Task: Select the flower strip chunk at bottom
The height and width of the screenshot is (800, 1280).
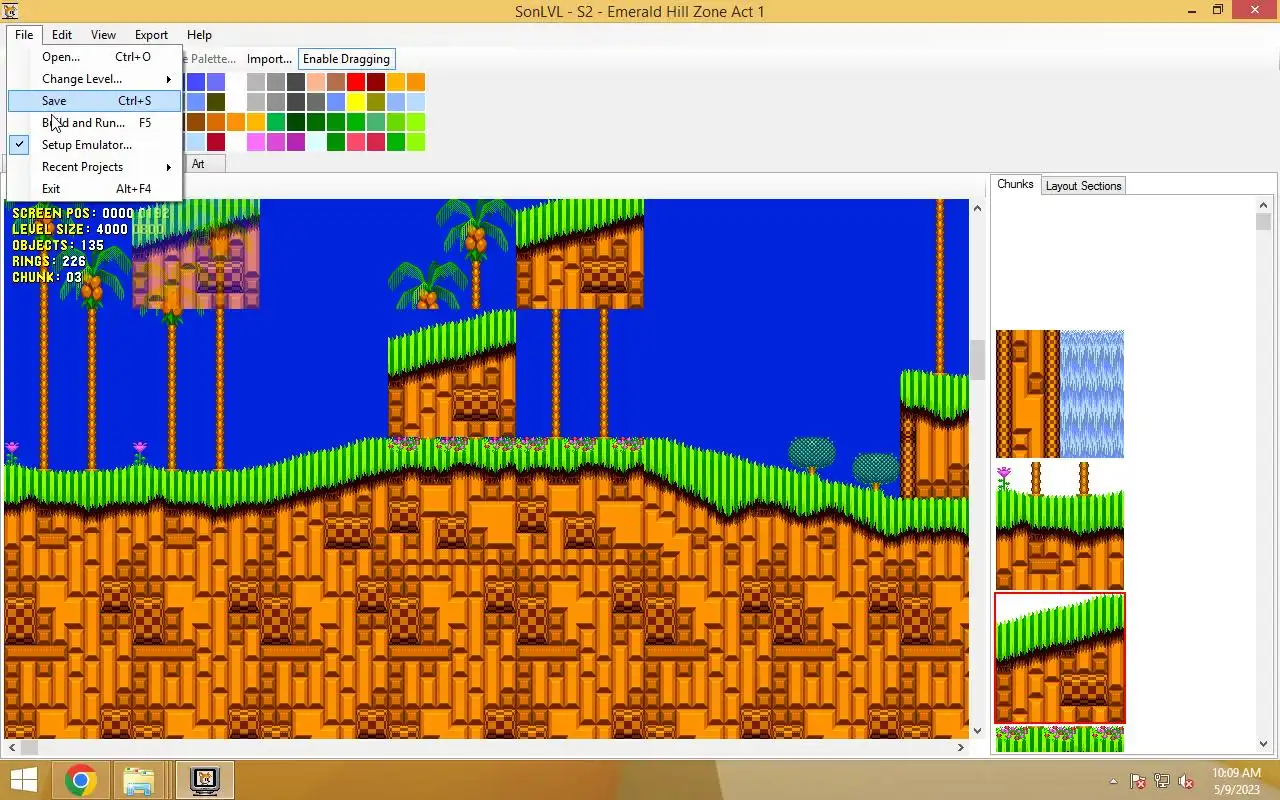Action: tap(1060, 739)
